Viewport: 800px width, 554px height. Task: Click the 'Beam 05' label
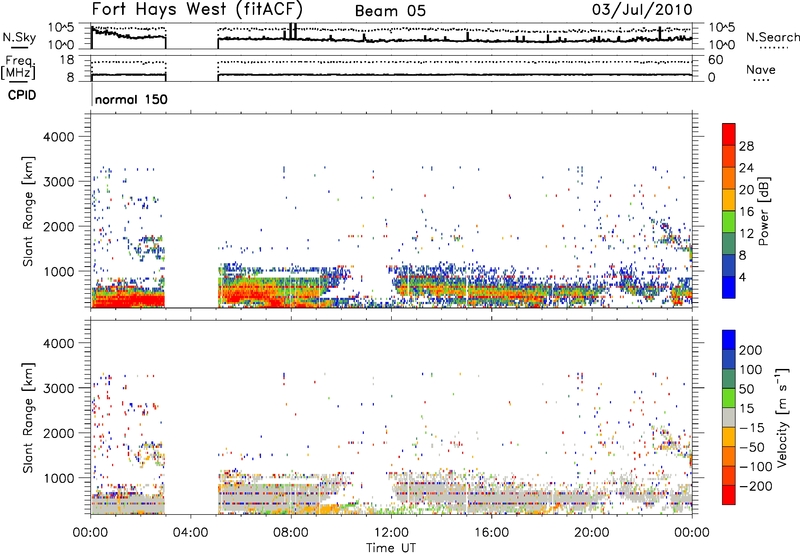coord(390,11)
